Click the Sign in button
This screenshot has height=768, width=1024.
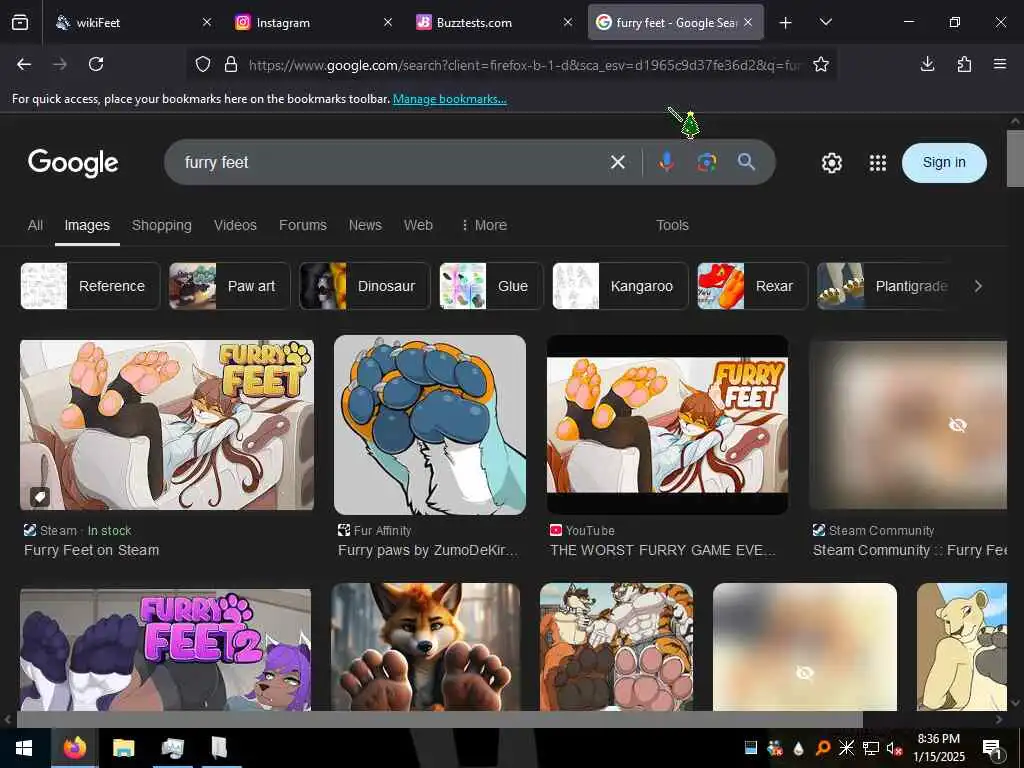pyautogui.click(x=944, y=163)
